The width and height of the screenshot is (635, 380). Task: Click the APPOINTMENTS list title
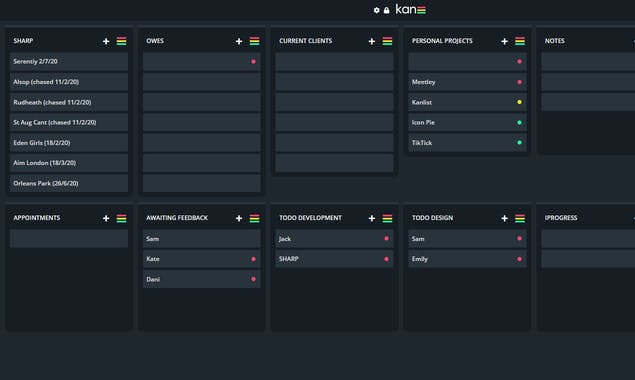coord(36,218)
